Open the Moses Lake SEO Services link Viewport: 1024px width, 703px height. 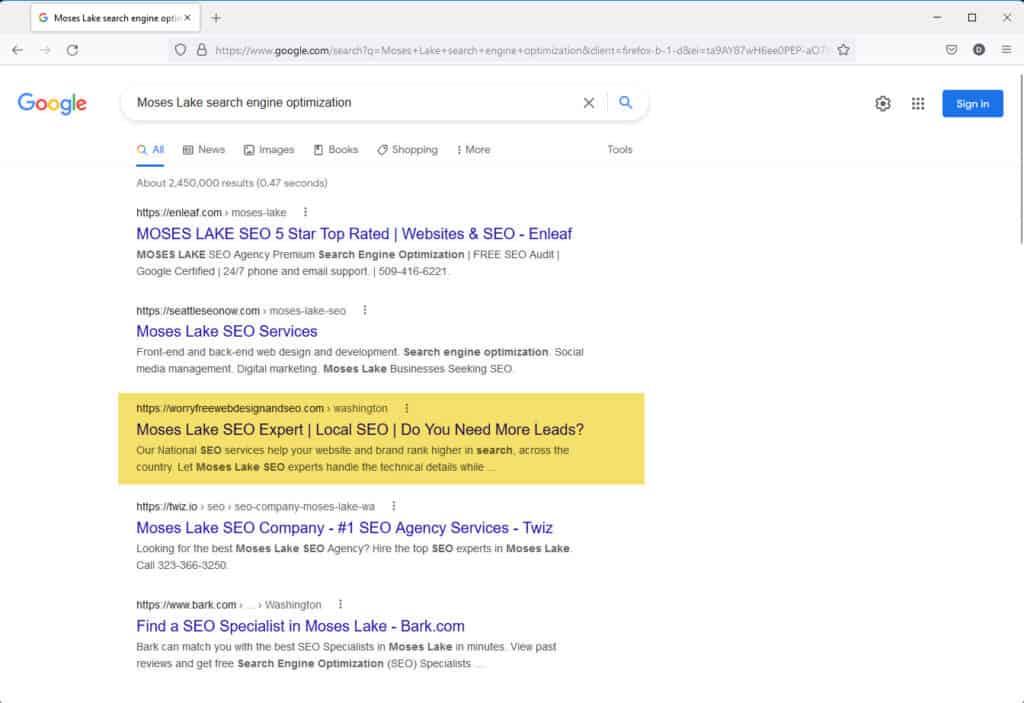pos(227,331)
